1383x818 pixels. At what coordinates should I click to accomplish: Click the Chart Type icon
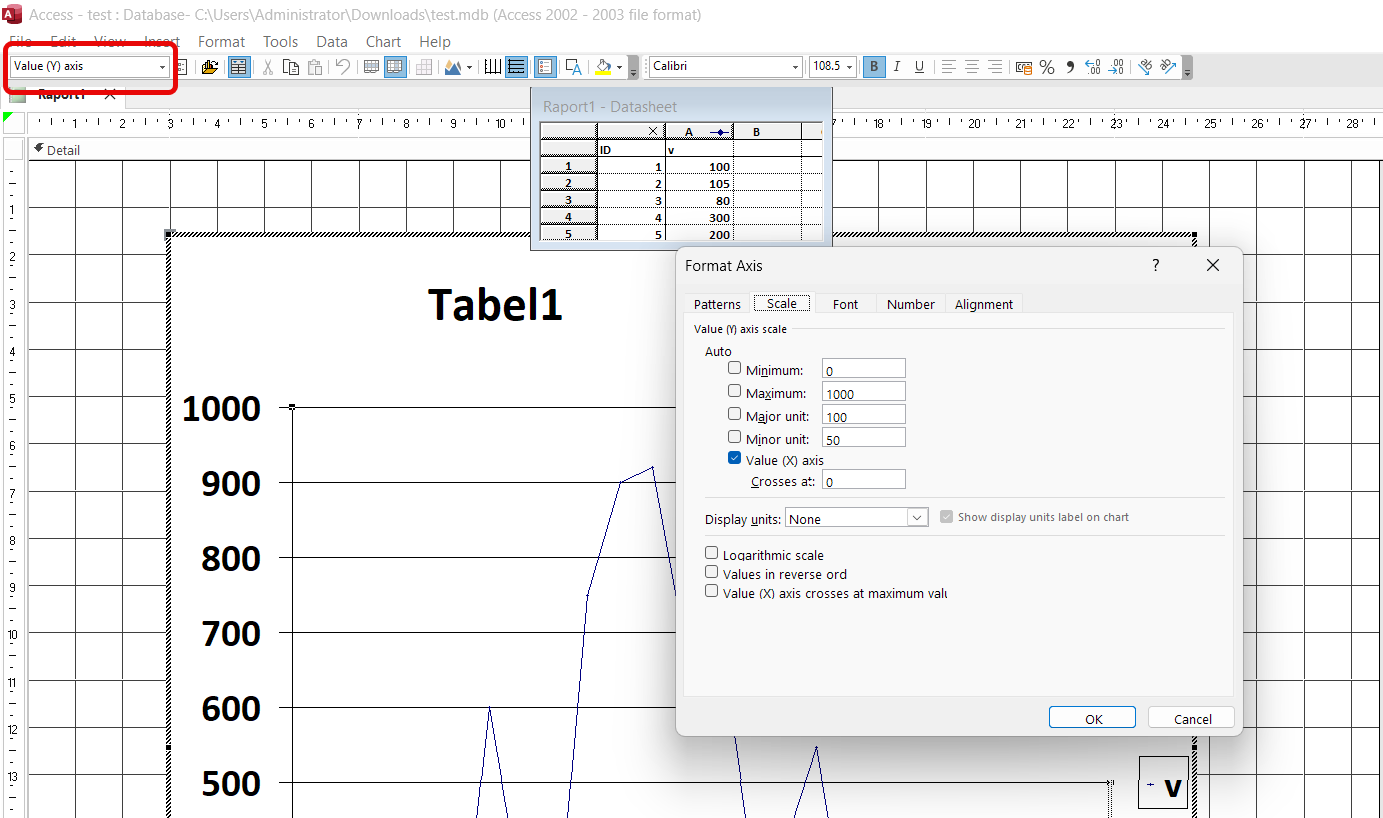point(453,67)
